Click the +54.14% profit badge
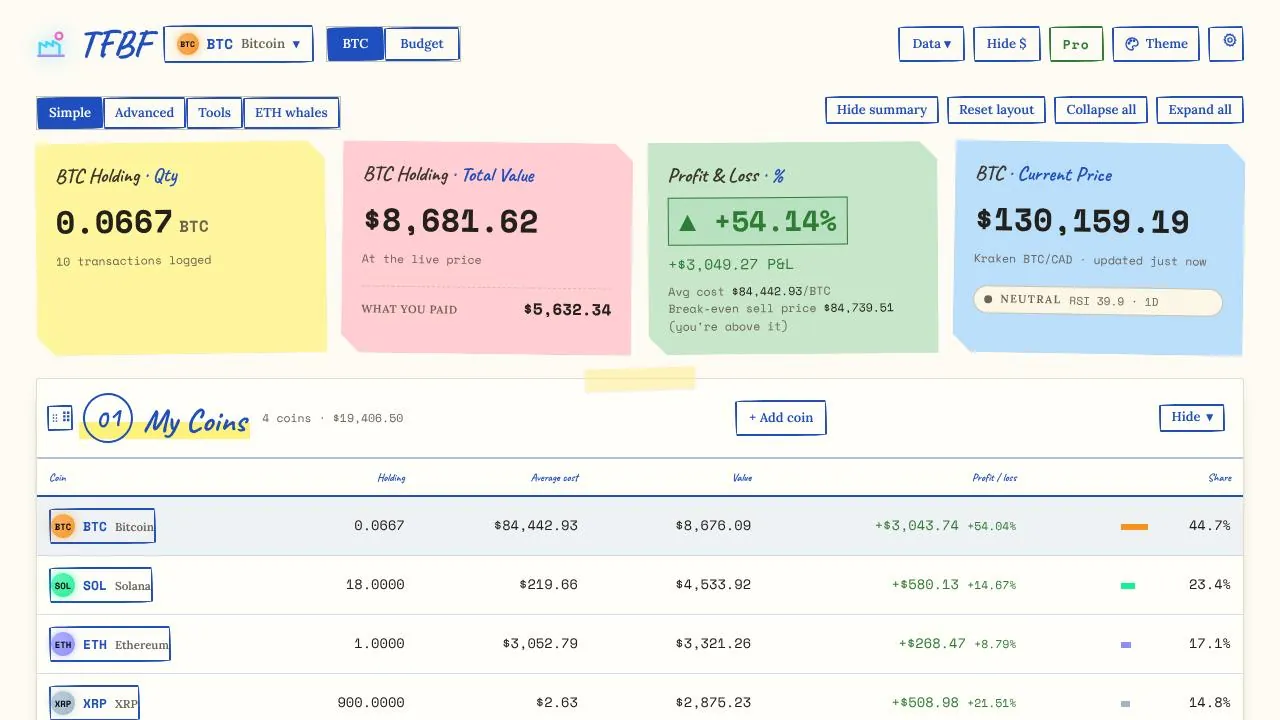The image size is (1280, 720). (757, 221)
